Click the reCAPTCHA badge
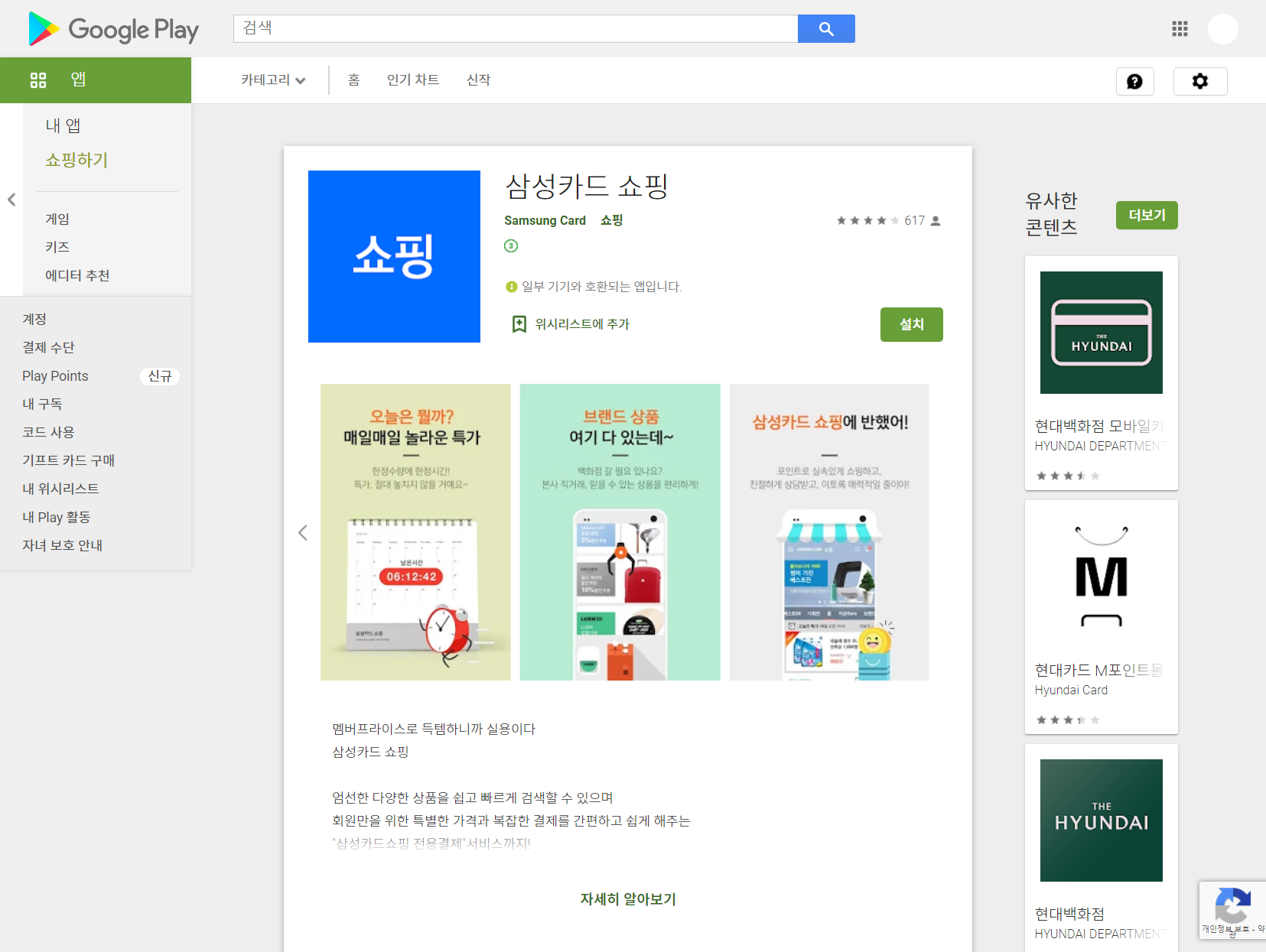The image size is (1266, 952). coord(1232,910)
